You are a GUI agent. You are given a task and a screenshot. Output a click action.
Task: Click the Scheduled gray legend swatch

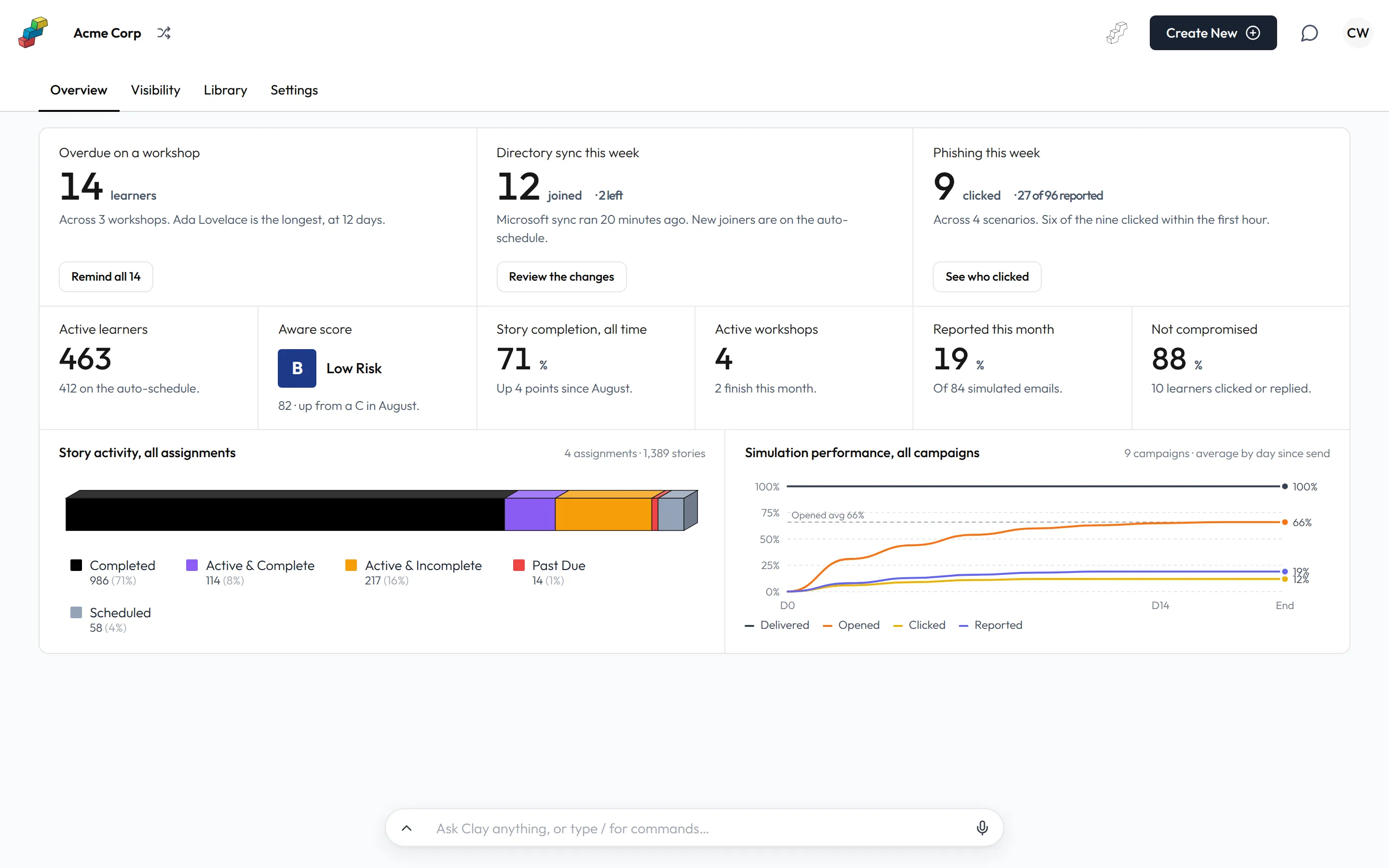pyautogui.click(x=76, y=612)
